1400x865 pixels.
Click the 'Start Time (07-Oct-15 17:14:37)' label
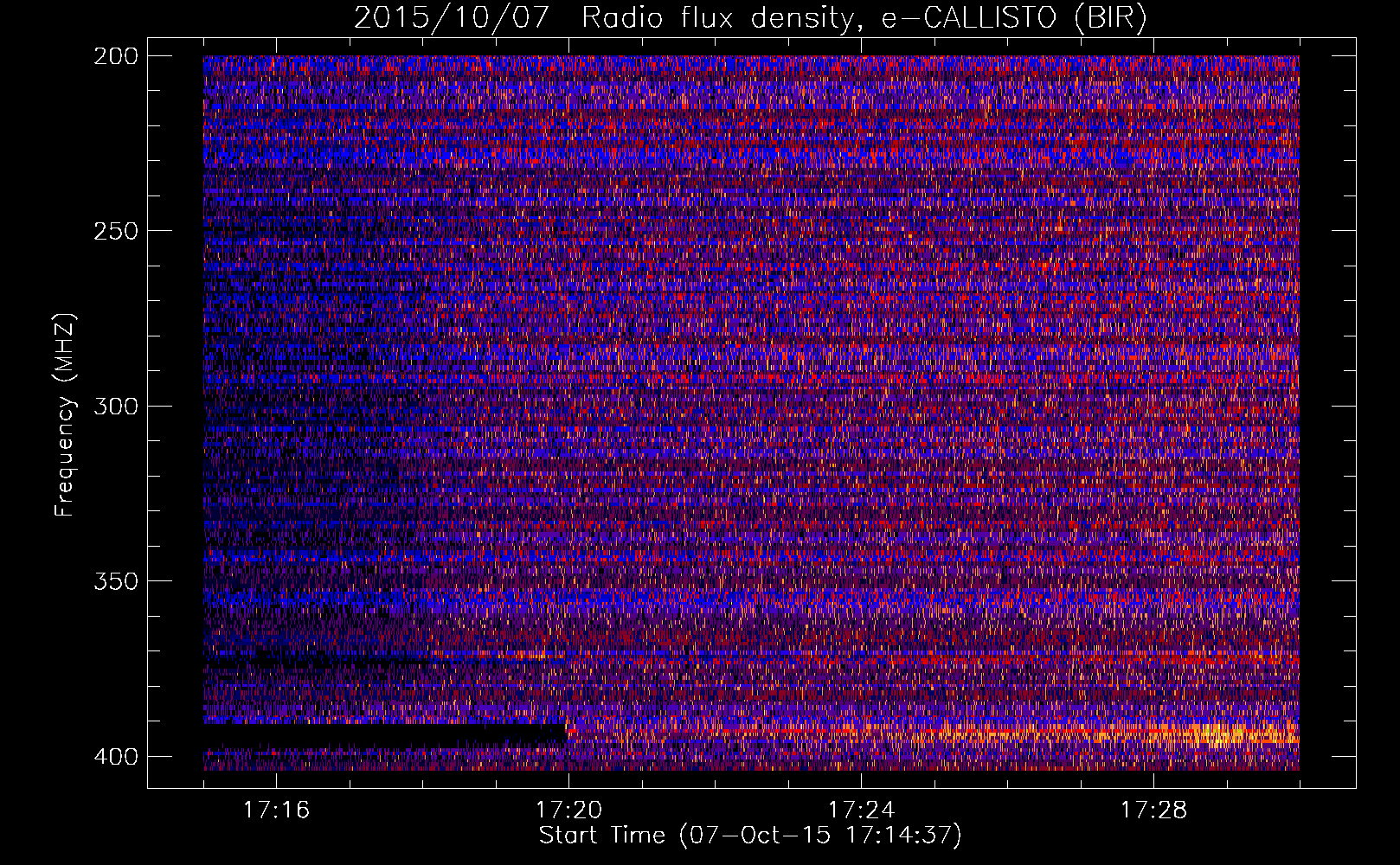[750, 836]
